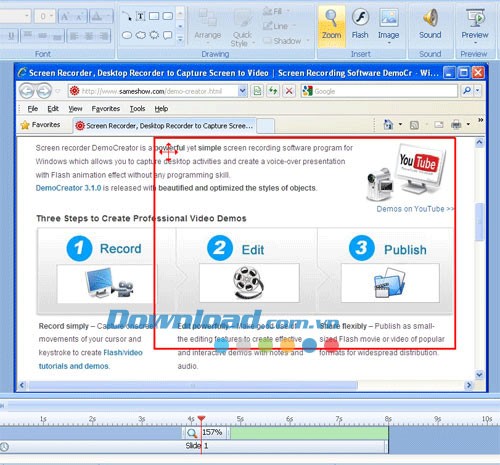Click the Zoom button in Insert group
This screenshot has height=465, width=500.
click(331, 25)
